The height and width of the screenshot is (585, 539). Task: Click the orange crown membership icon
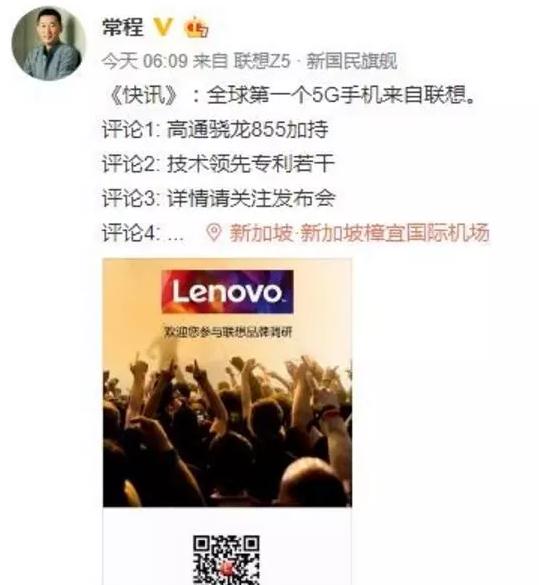click(x=196, y=28)
